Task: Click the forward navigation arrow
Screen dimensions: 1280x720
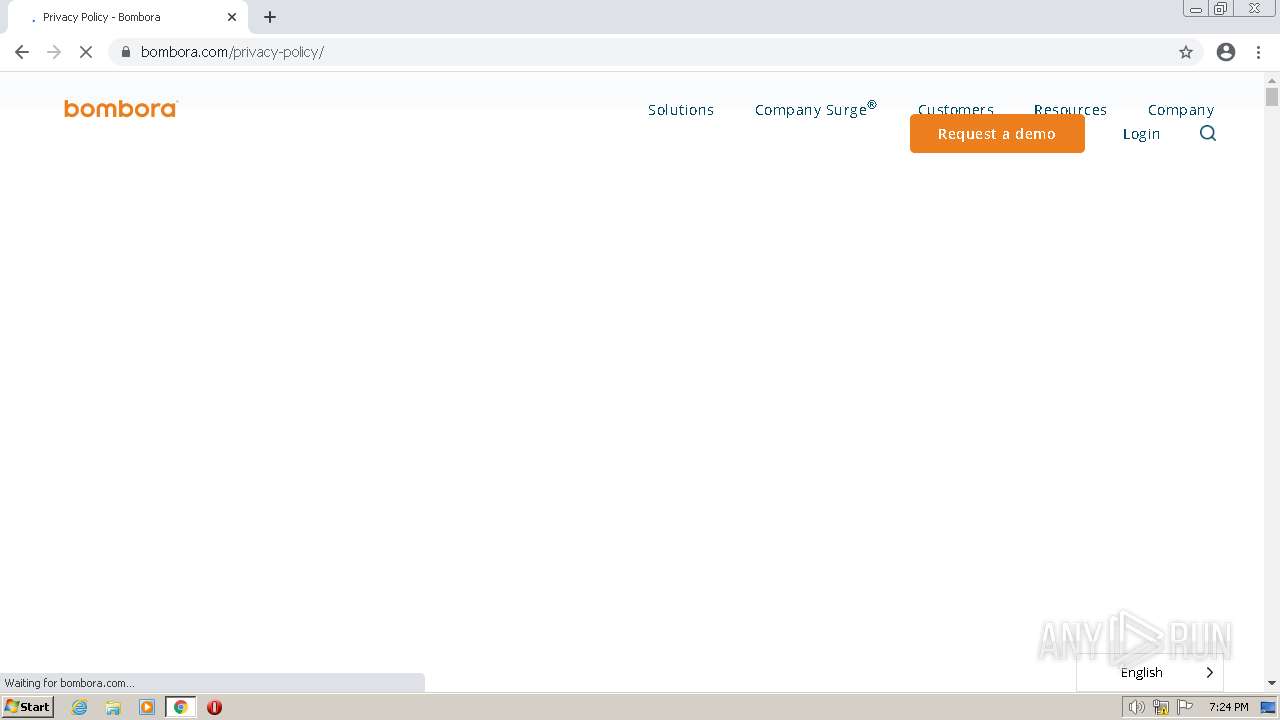Action: [x=54, y=52]
